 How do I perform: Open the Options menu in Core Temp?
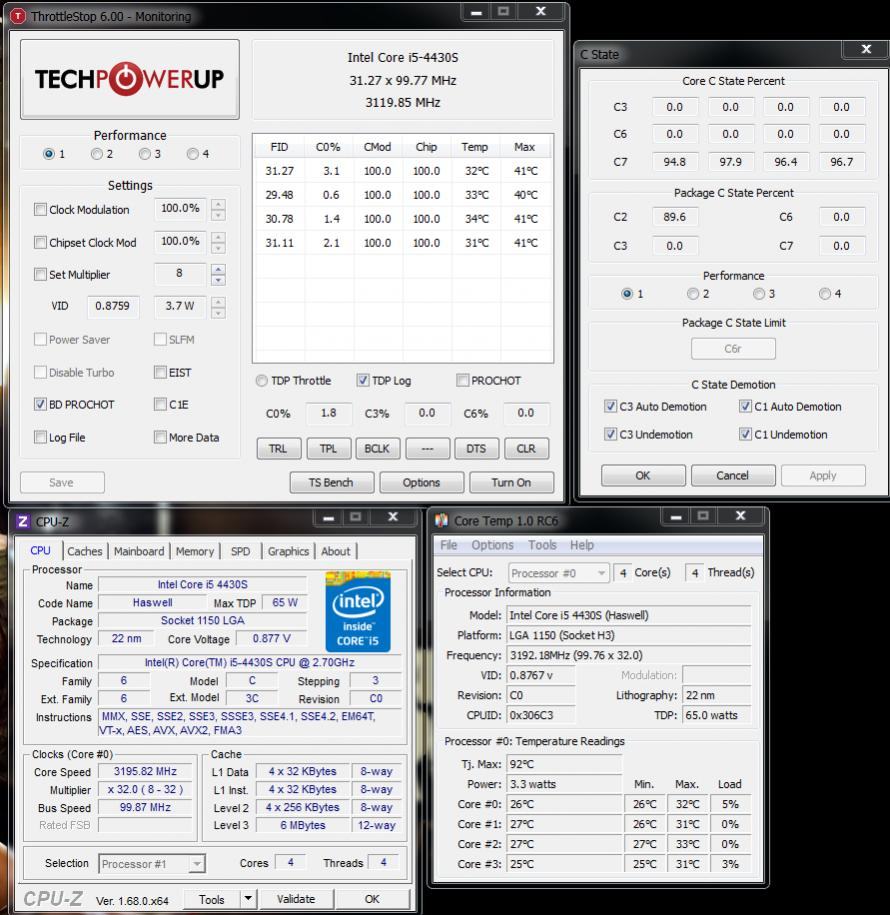(493, 545)
